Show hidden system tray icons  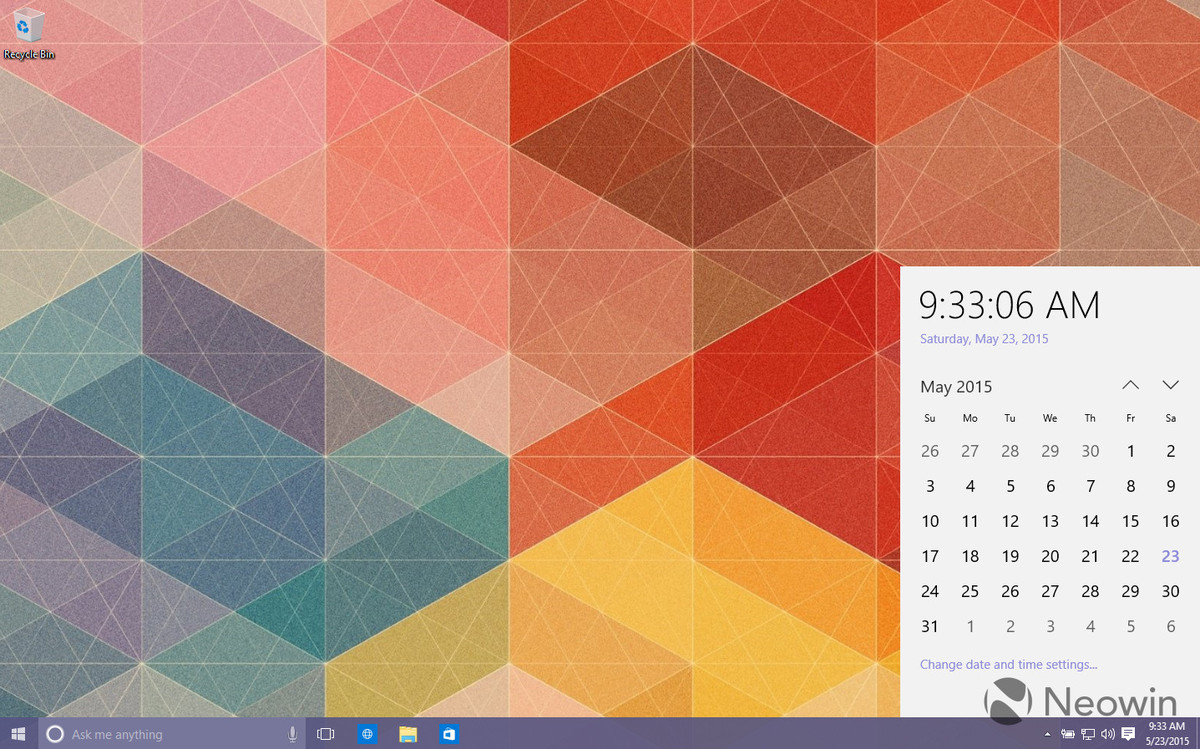pos(1048,735)
